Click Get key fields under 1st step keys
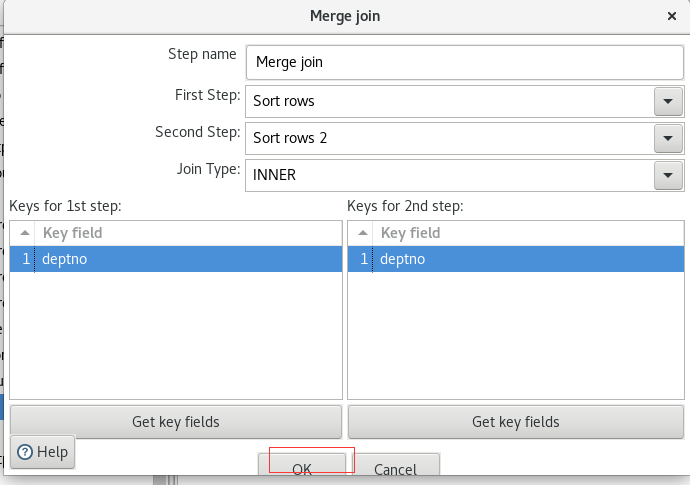Viewport: 690px width, 485px height. pos(176,422)
